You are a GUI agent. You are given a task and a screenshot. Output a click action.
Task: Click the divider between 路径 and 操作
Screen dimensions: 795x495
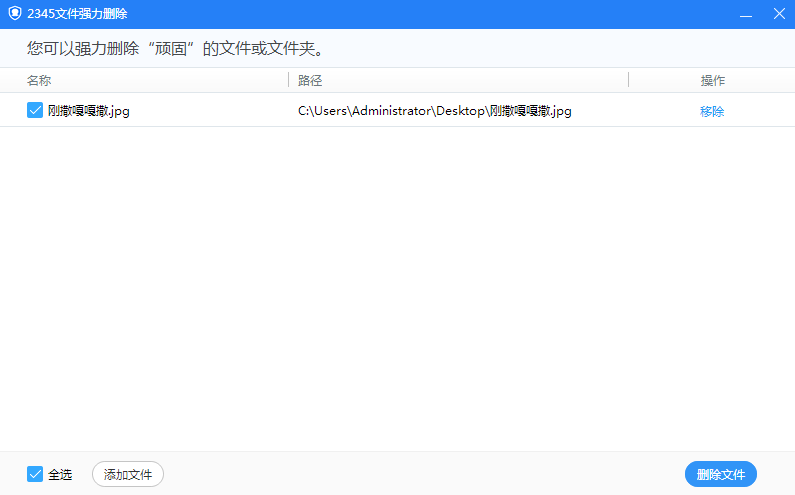coord(628,80)
